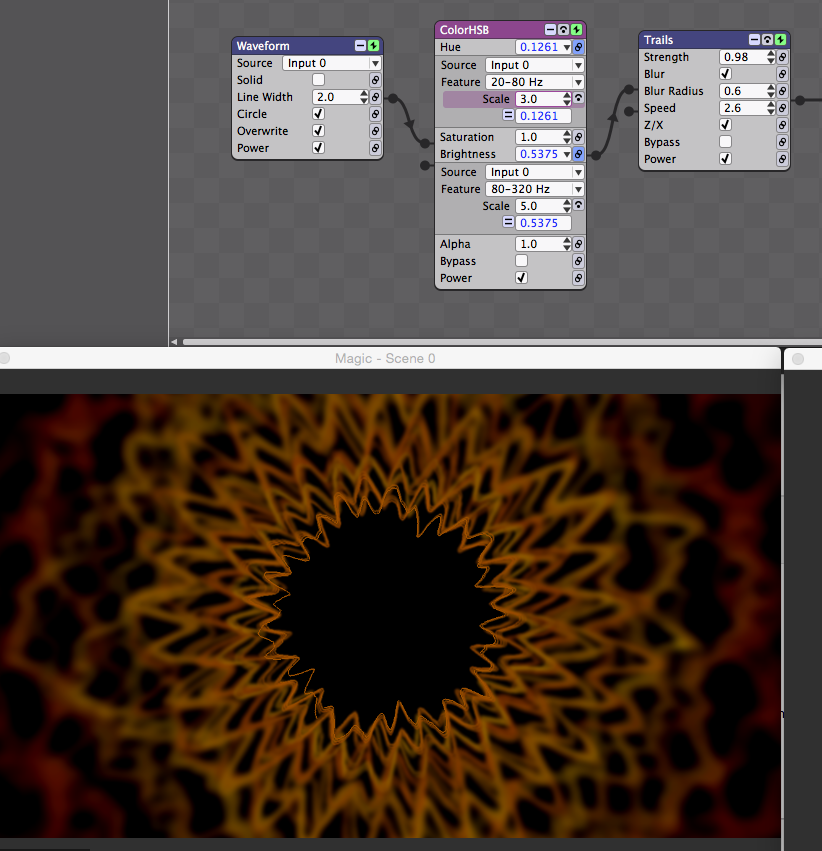Toggle the ColorHSB Power checkbox
Image resolution: width=822 pixels, height=851 pixels.
coord(521,278)
